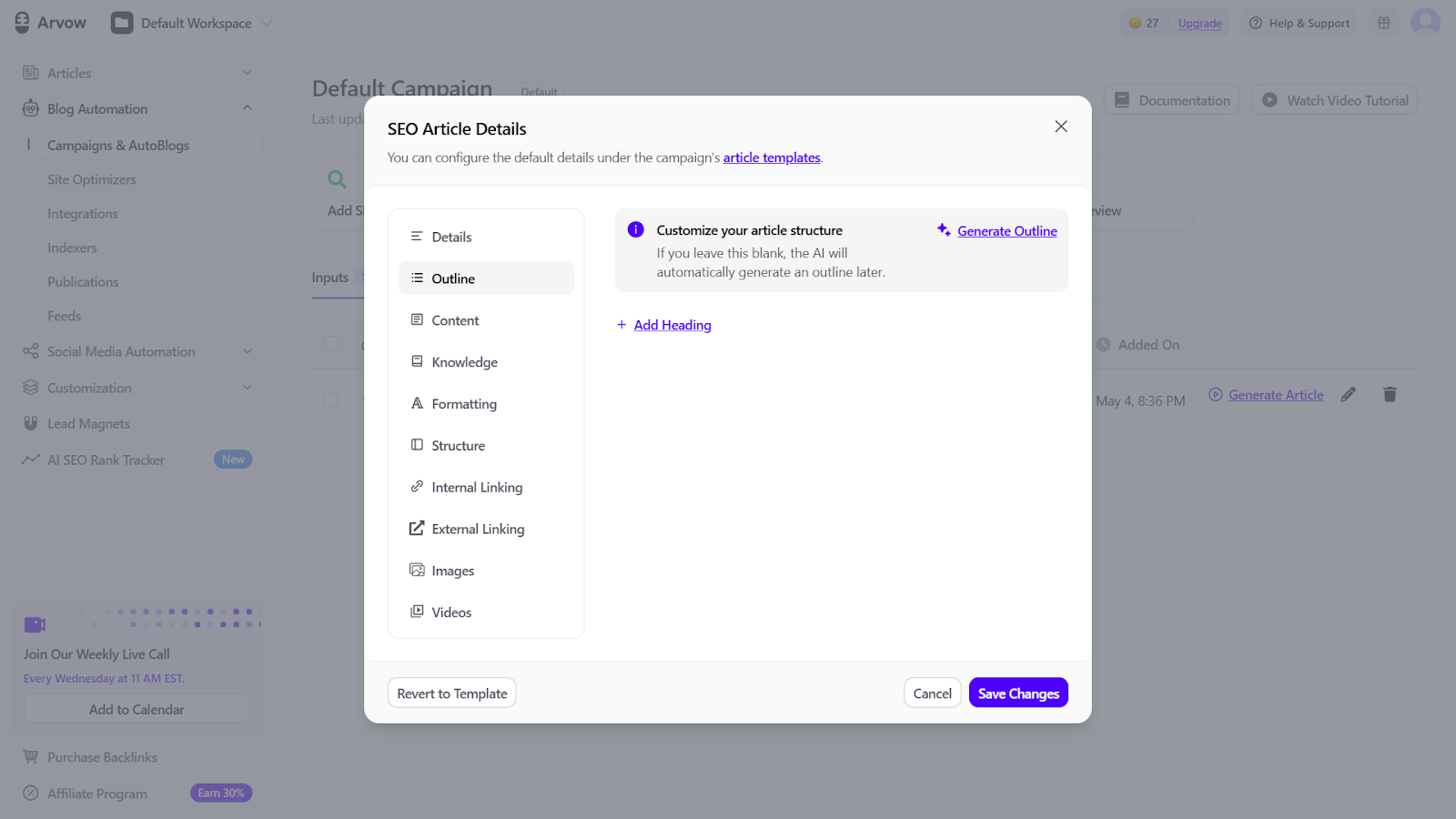This screenshot has width=1456, height=819.
Task: Click Watch Video Tutorial
Action: [1334, 100]
